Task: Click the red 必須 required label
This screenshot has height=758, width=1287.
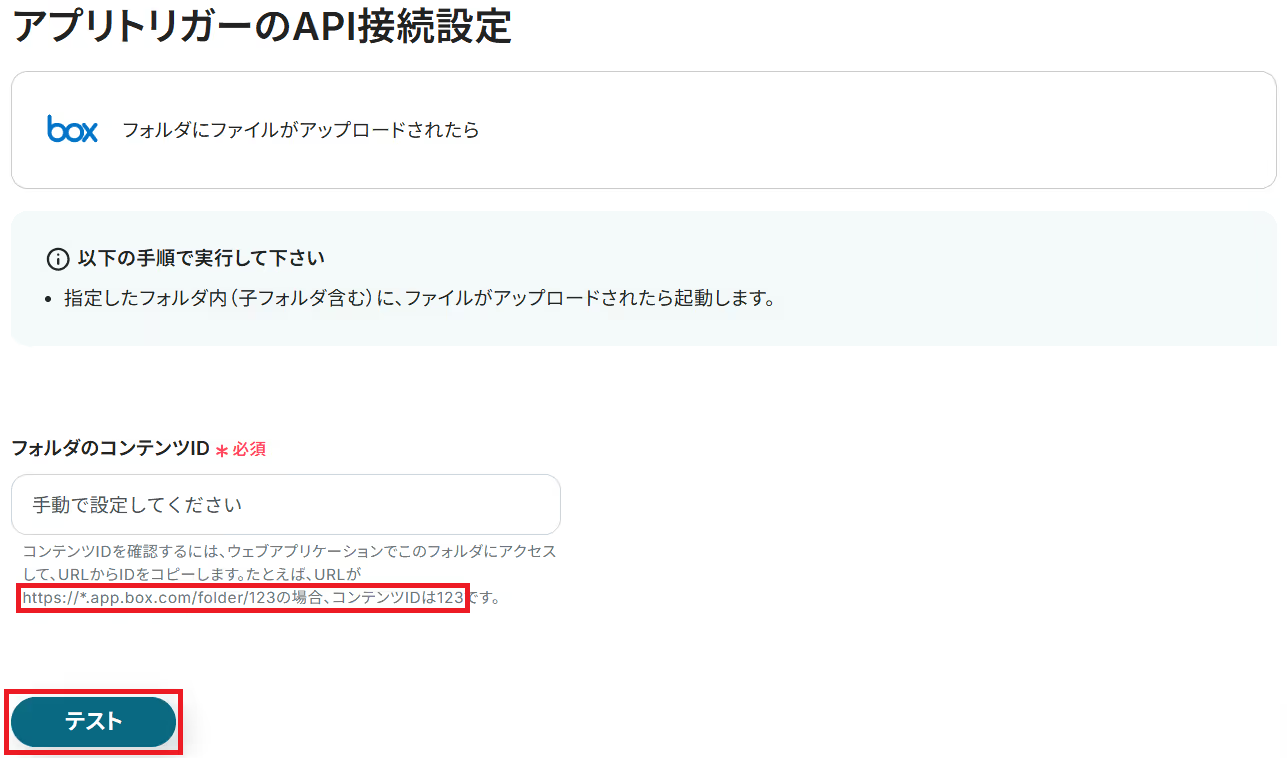Action: pyautogui.click(x=250, y=450)
